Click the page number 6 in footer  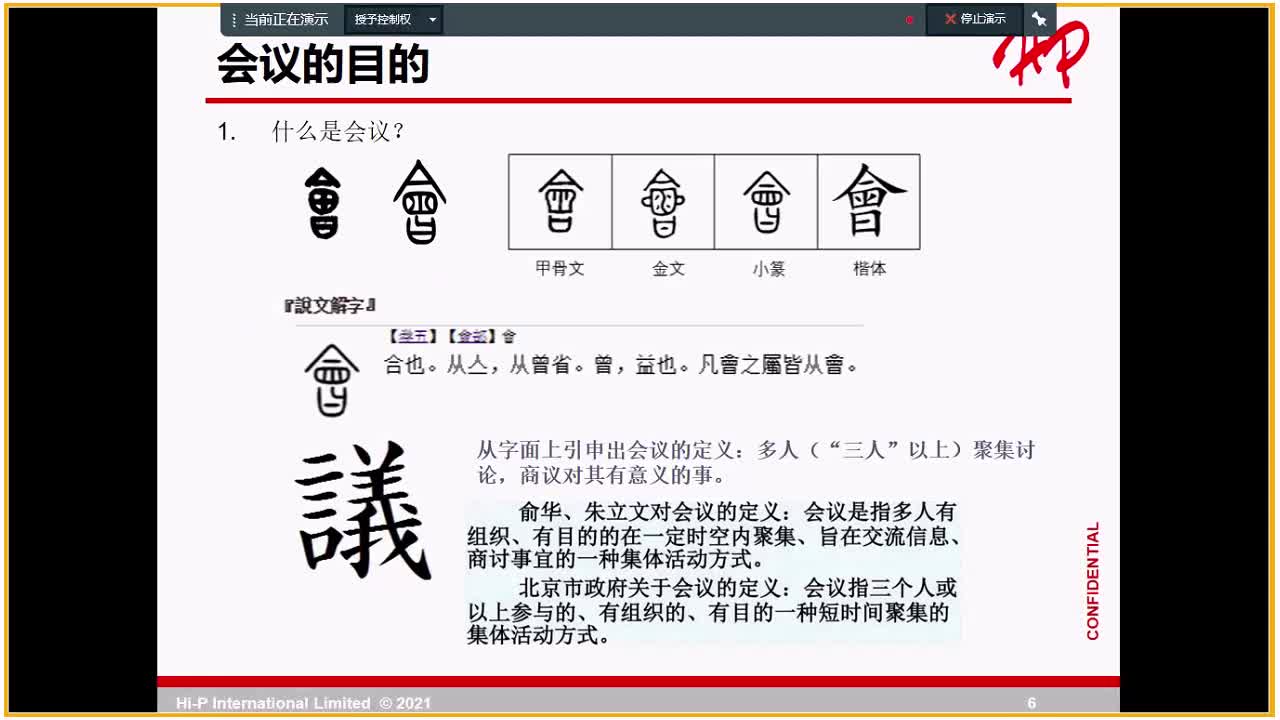pos(1033,704)
